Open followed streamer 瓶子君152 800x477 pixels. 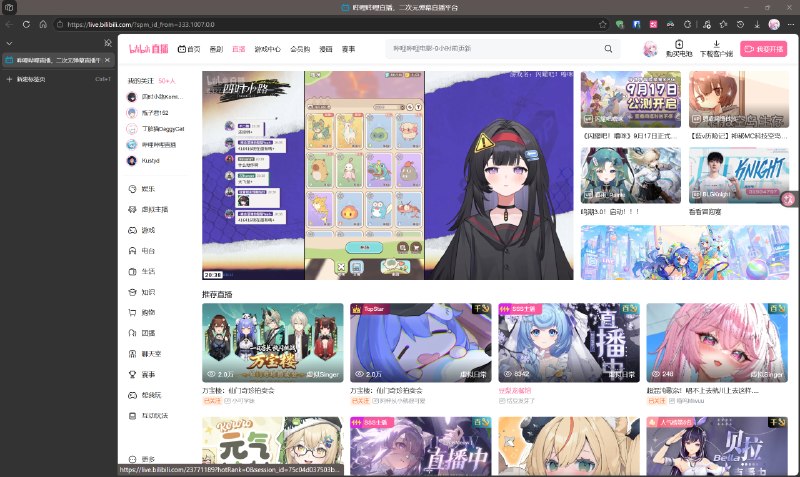149,113
